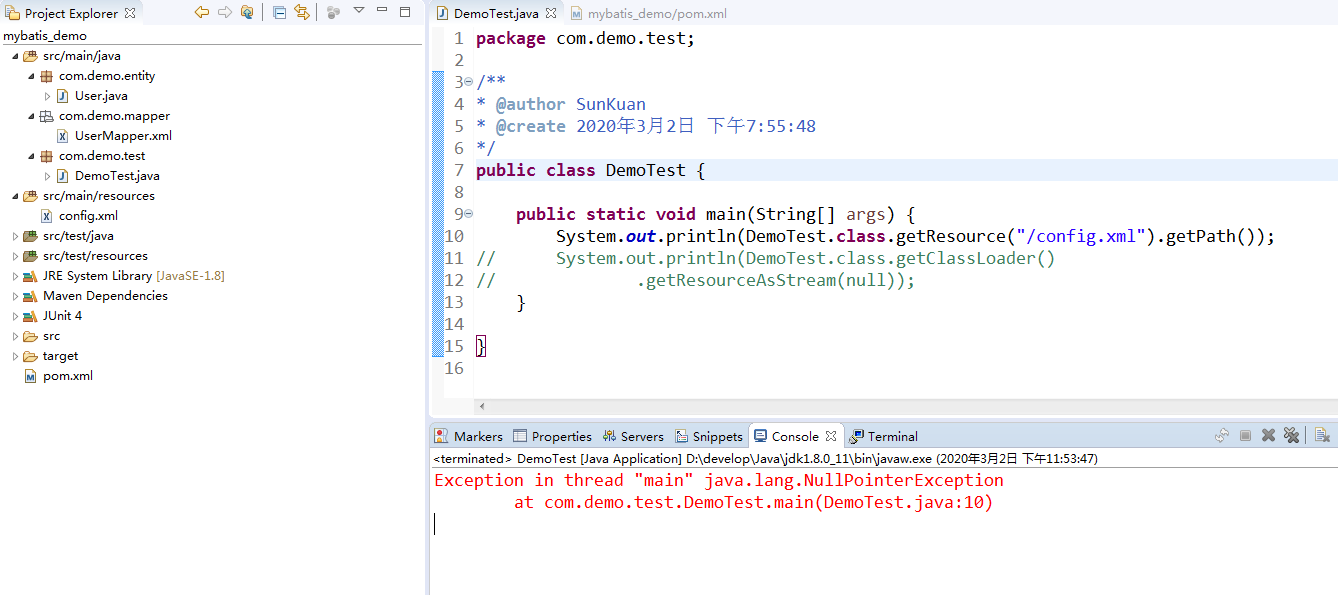Expand the DemoTest.java tree node

[47, 176]
